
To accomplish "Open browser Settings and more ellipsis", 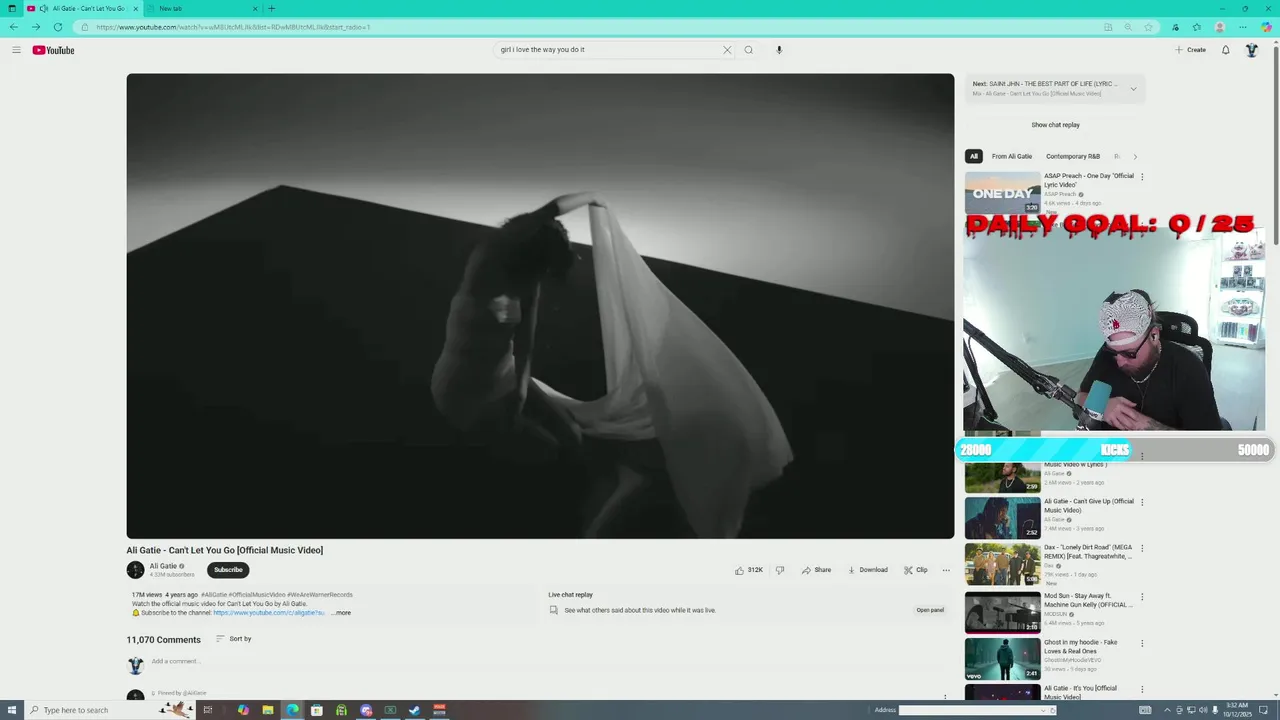I will coord(1243,27).
